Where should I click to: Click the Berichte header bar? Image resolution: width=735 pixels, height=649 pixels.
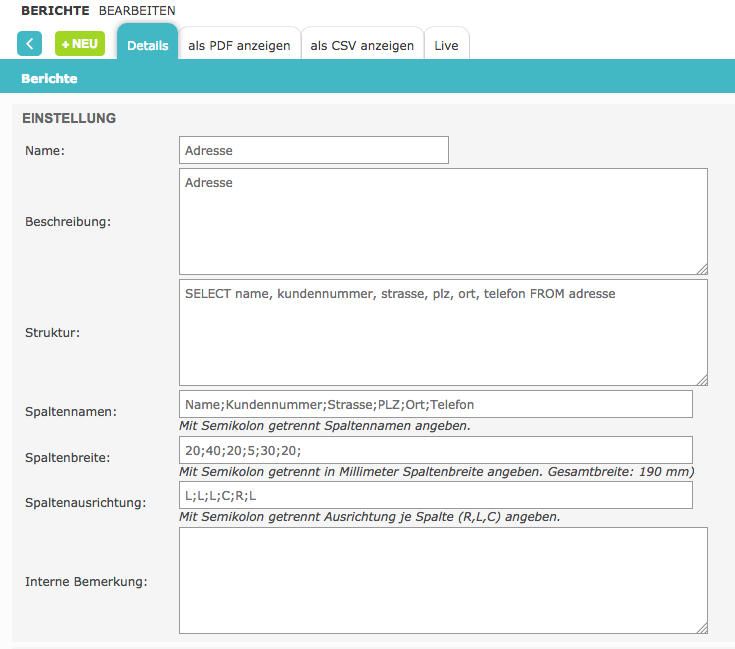(367, 78)
